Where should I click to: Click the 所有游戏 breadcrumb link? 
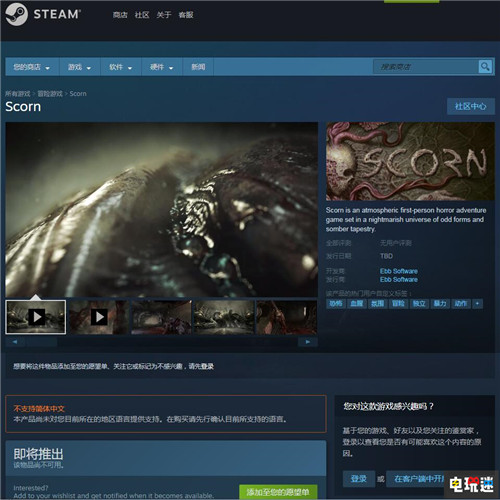[x=18, y=94]
